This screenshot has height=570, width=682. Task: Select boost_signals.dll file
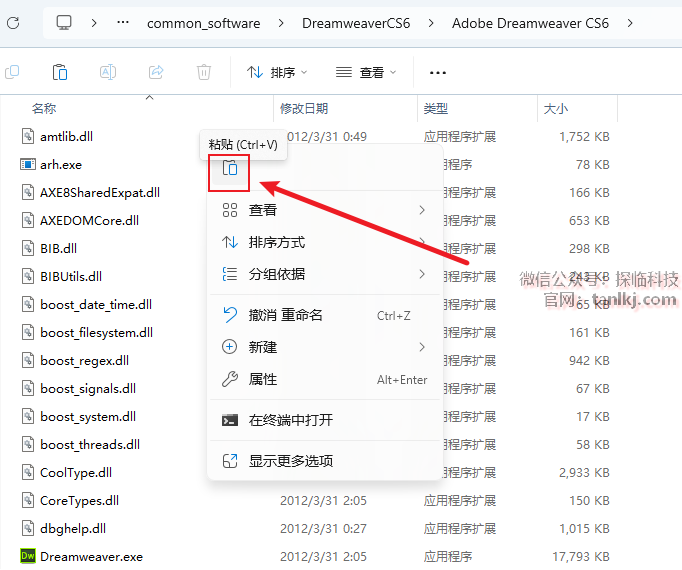[88, 388]
